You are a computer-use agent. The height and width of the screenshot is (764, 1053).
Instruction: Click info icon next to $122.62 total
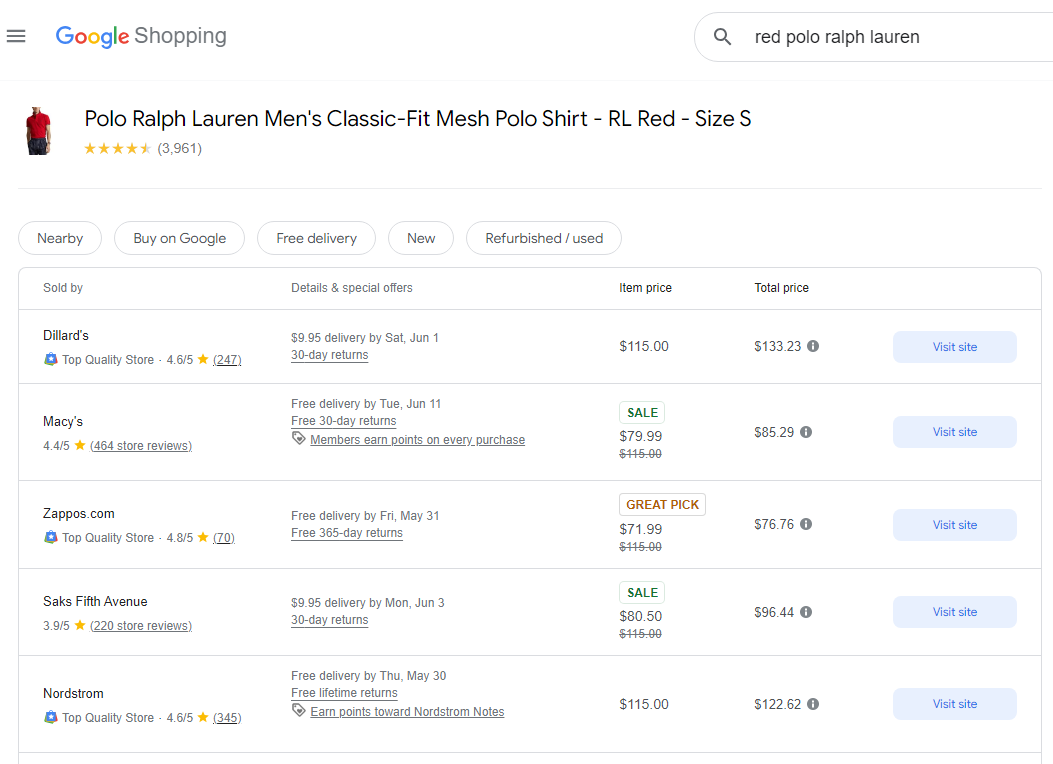point(813,704)
